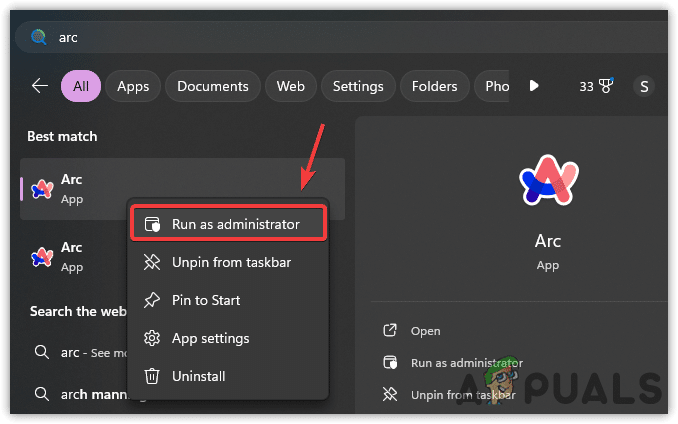Open the S user profile avatar
The width and height of the screenshot is (678, 424).
643,86
